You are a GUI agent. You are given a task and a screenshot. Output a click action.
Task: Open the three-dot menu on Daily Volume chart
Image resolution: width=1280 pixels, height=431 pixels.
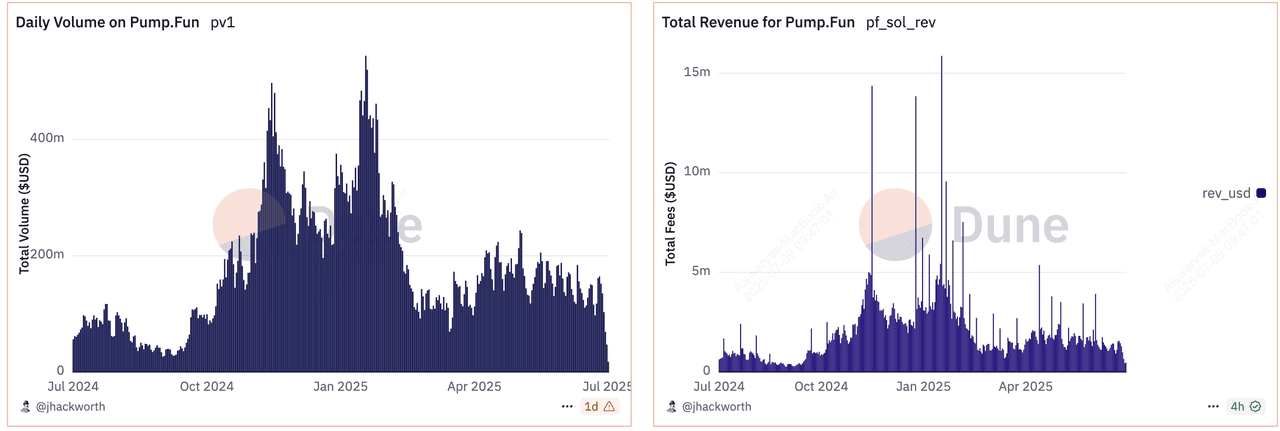tap(567, 407)
